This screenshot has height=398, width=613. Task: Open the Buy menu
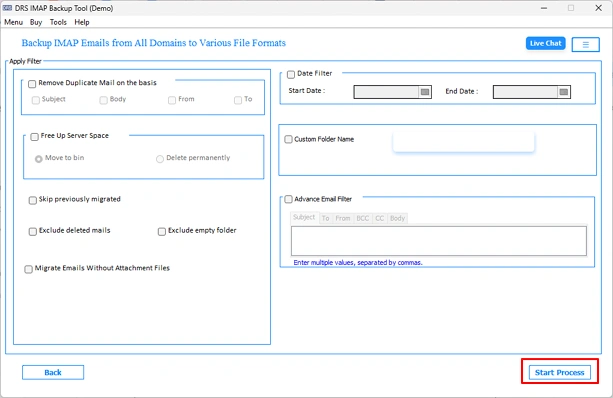(36, 22)
